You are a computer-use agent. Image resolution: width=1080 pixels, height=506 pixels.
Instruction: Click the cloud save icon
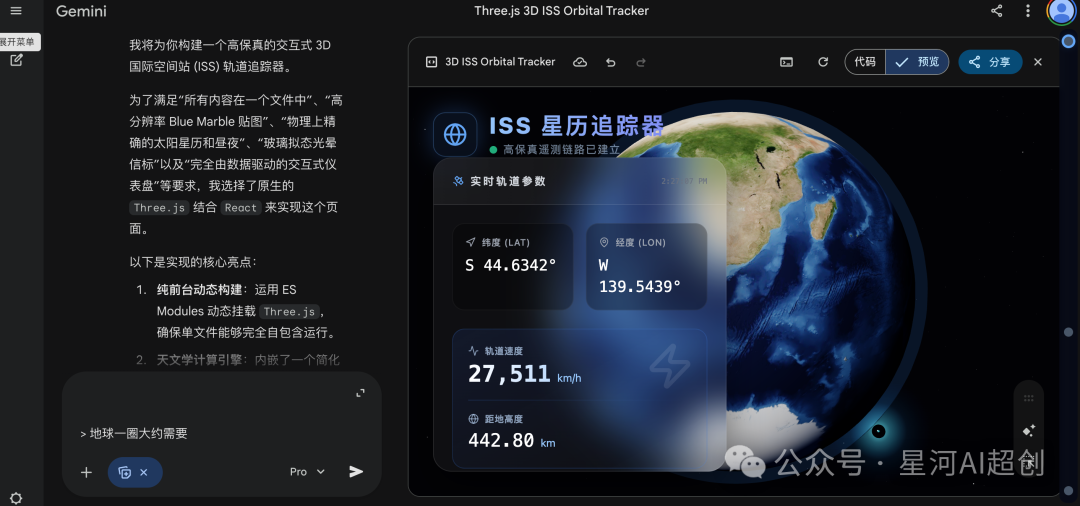(579, 62)
